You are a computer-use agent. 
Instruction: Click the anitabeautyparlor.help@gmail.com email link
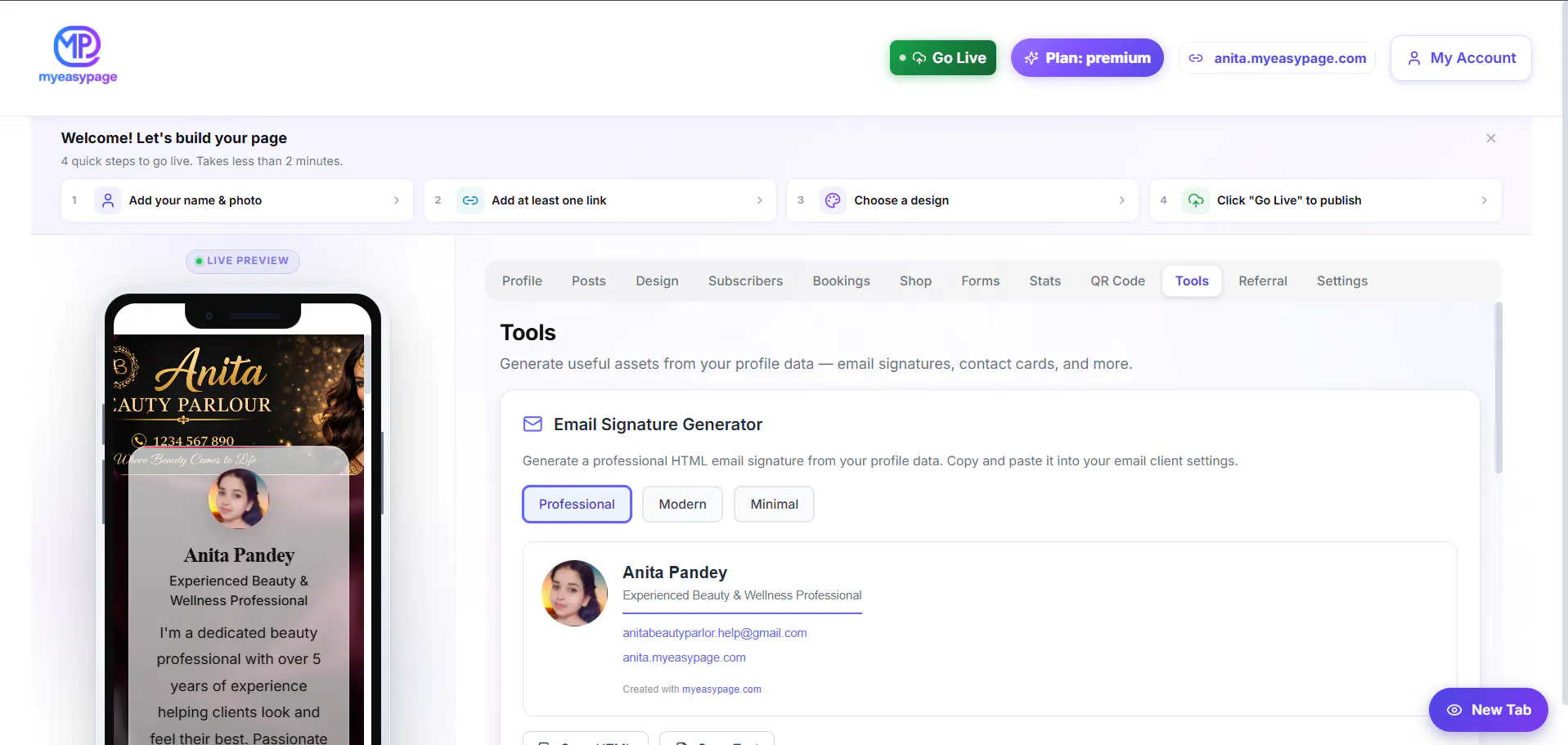[x=715, y=633]
